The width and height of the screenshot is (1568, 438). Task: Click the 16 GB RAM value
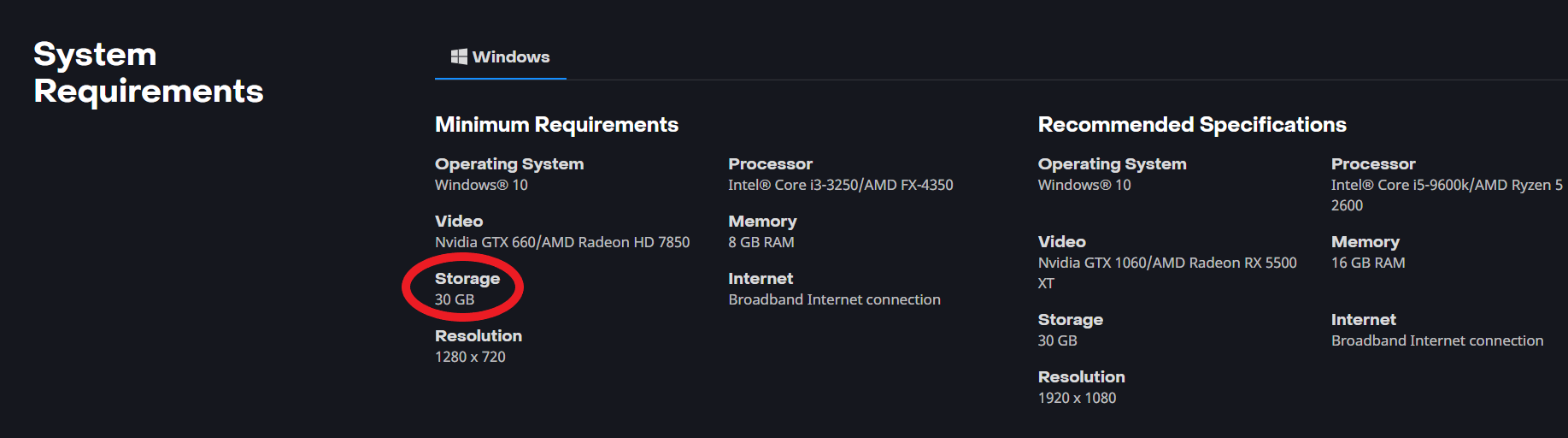pyautogui.click(x=1367, y=263)
